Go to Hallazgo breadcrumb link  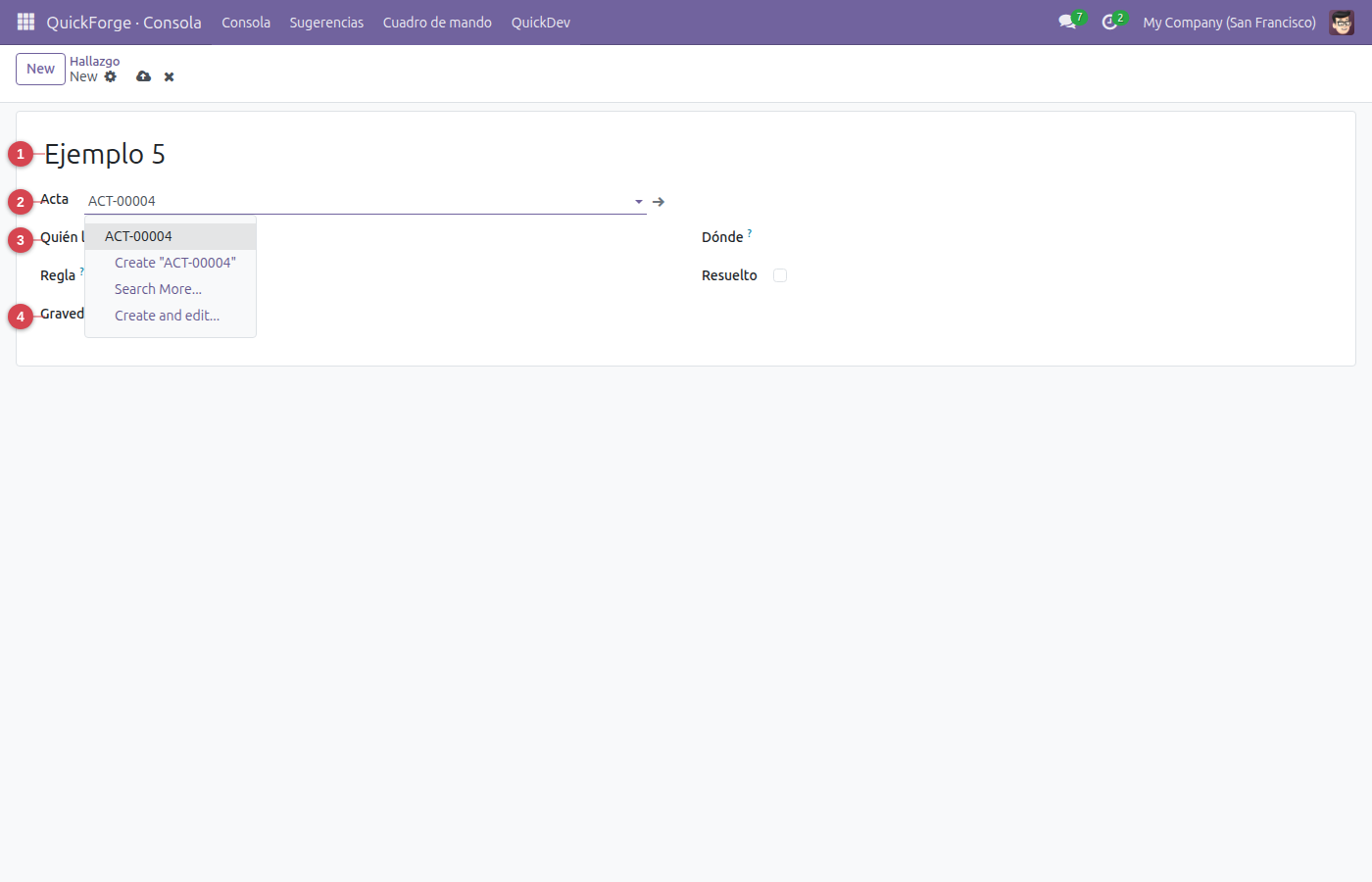click(94, 61)
